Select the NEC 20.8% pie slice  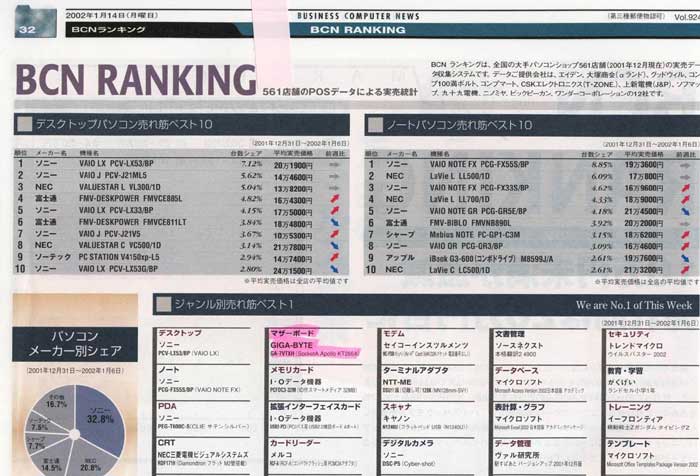tap(88, 462)
